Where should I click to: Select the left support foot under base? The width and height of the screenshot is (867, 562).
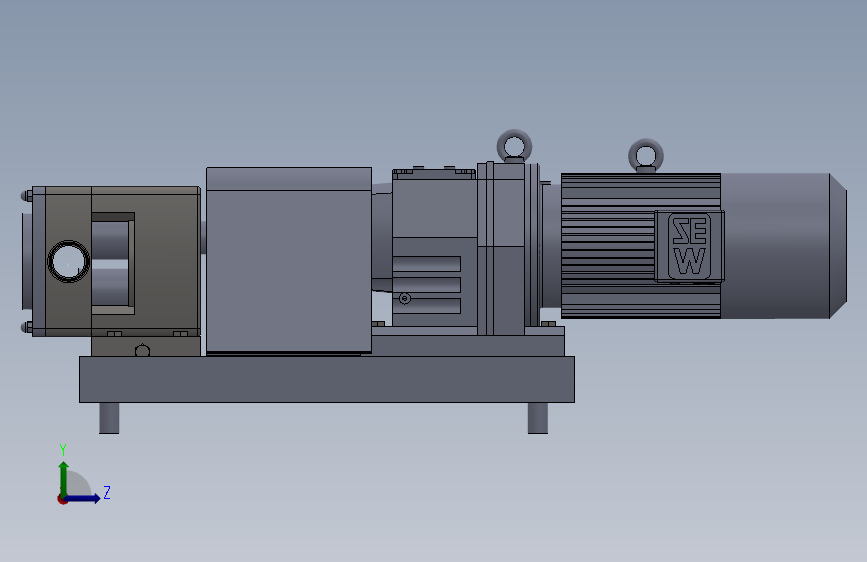(x=109, y=418)
